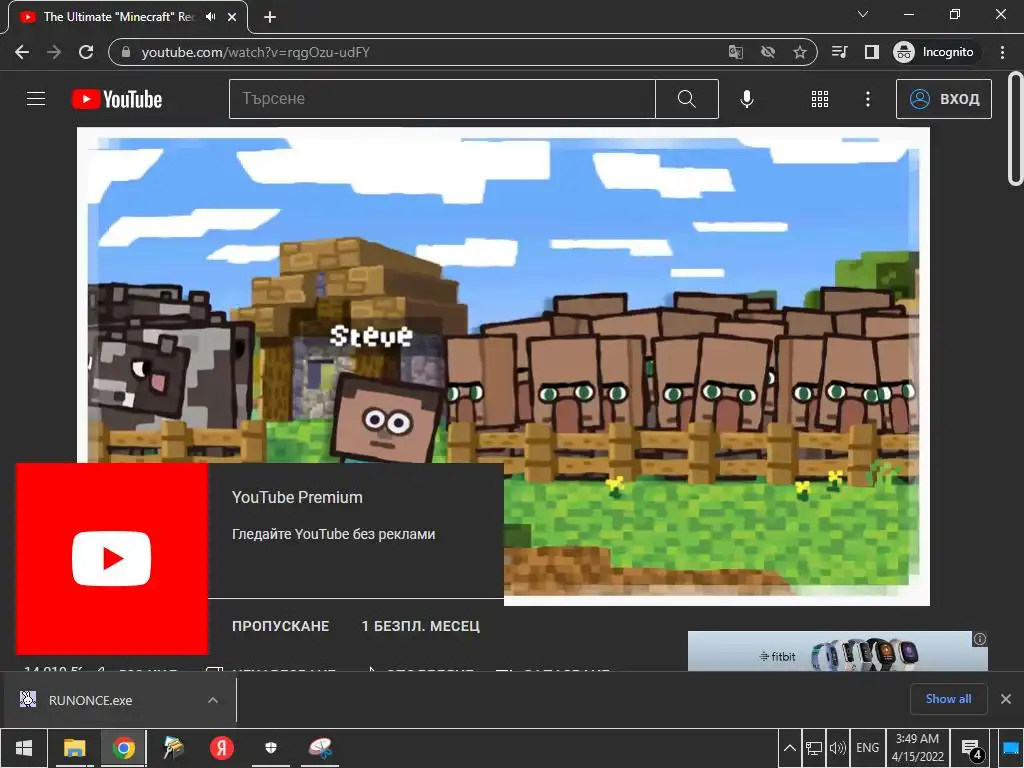This screenshot has height=768, width=1024.
Task: Open the volume control in system tray
Action: coord(837,748)
